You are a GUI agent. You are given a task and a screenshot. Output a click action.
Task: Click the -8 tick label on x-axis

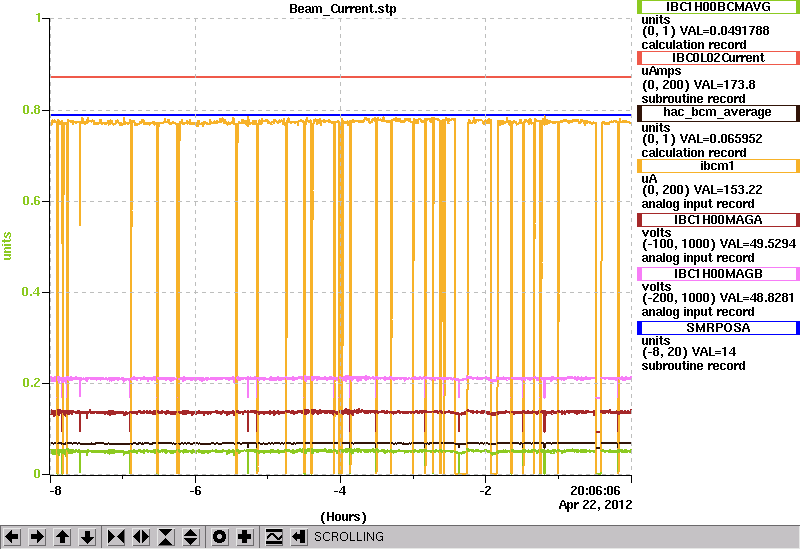55,491
